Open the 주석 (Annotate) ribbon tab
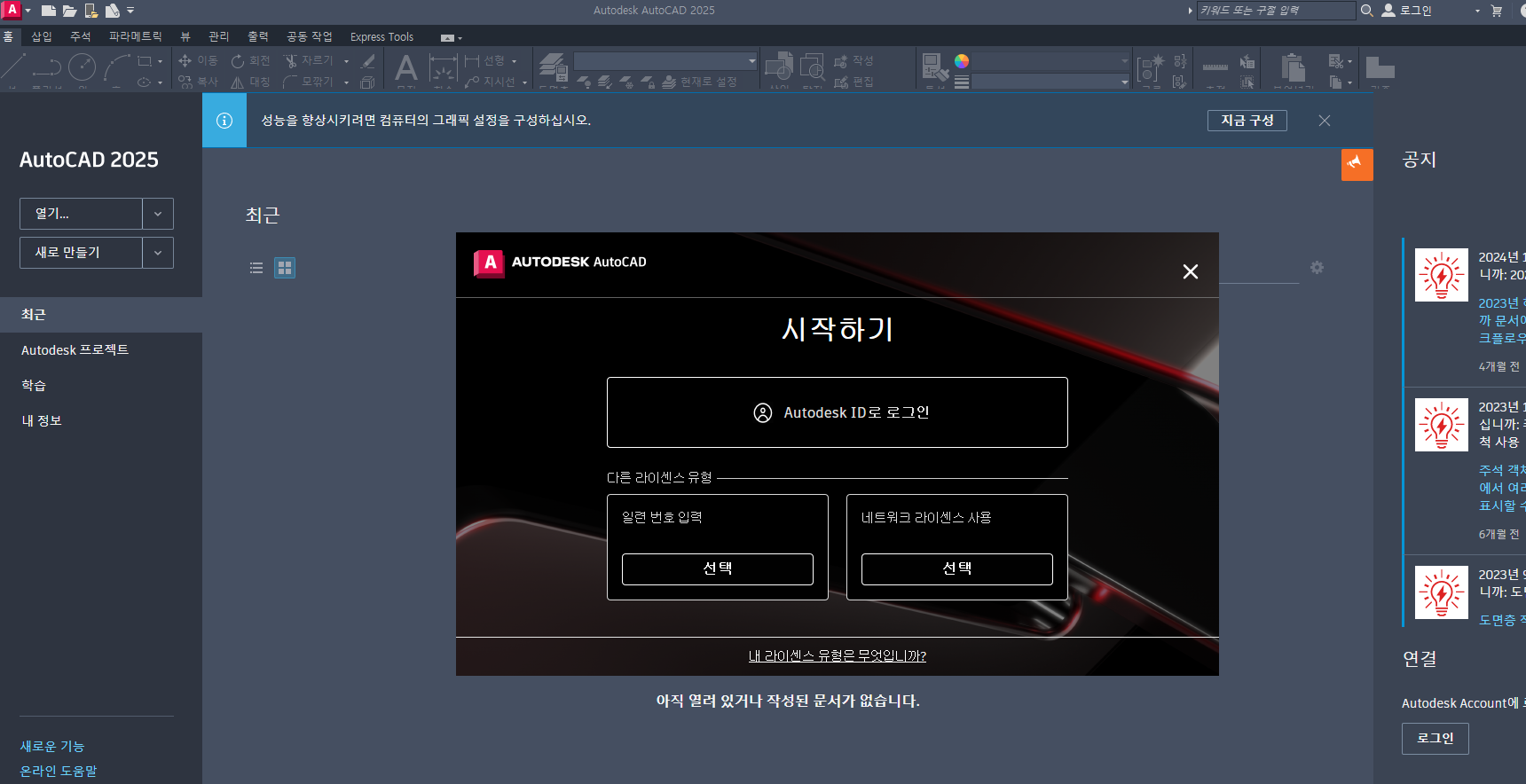This screenshot has height=784, width=1526. (x=81, y=36)
